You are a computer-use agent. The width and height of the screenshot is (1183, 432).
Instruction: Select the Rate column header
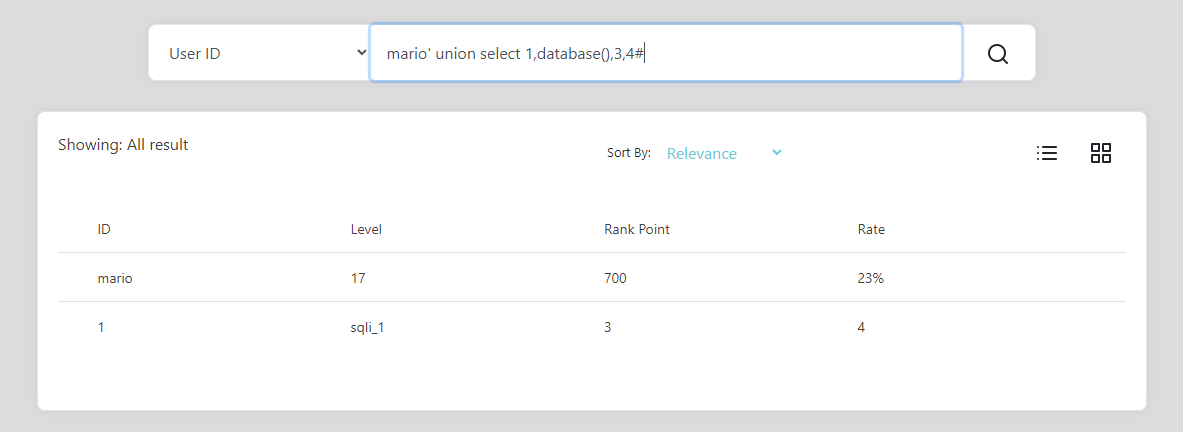click(871, 229)
